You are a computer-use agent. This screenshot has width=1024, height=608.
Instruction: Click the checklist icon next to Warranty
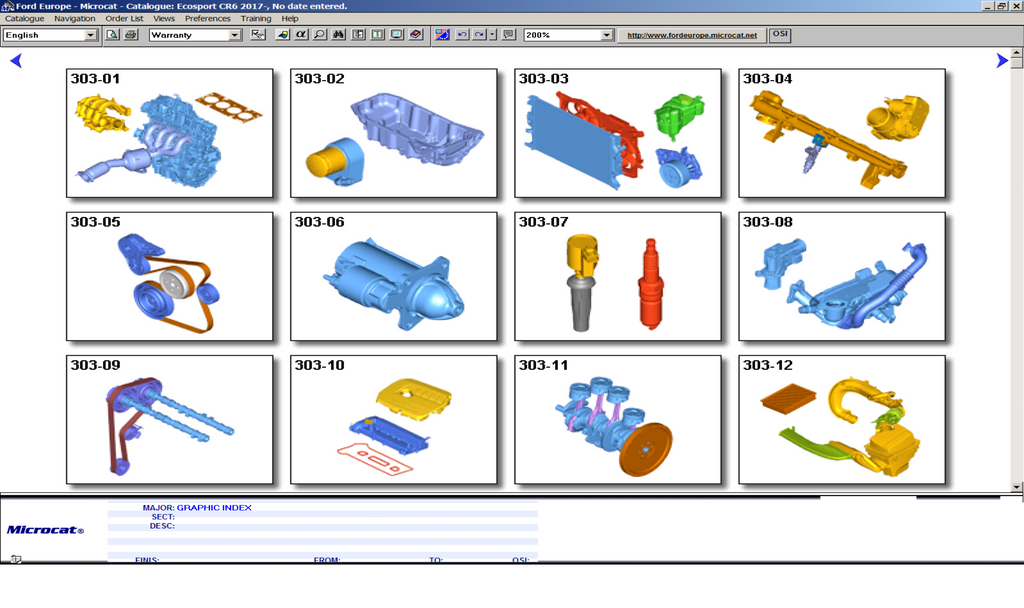coord(258,35)
